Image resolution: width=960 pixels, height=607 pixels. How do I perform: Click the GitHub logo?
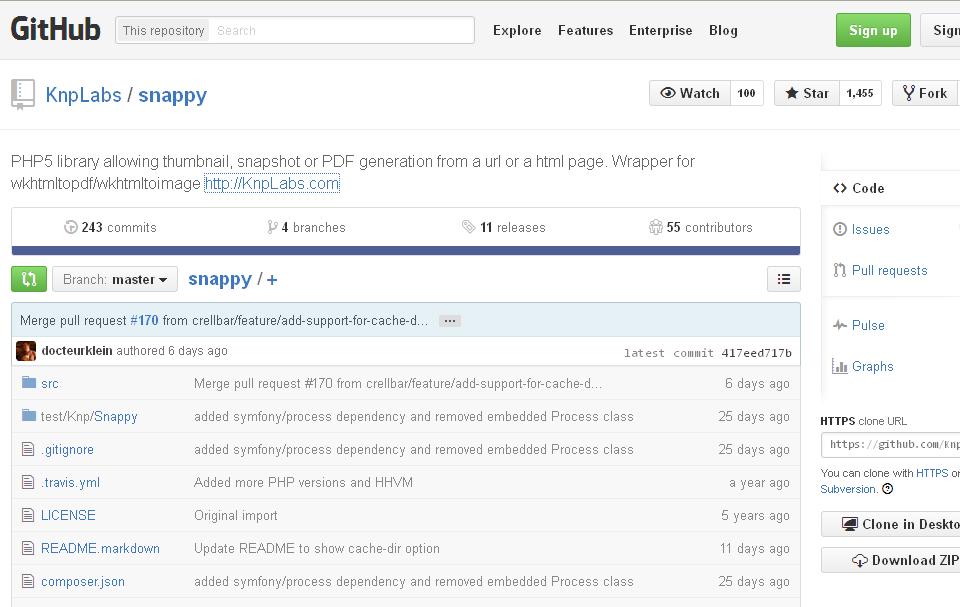tap(55, 29)
